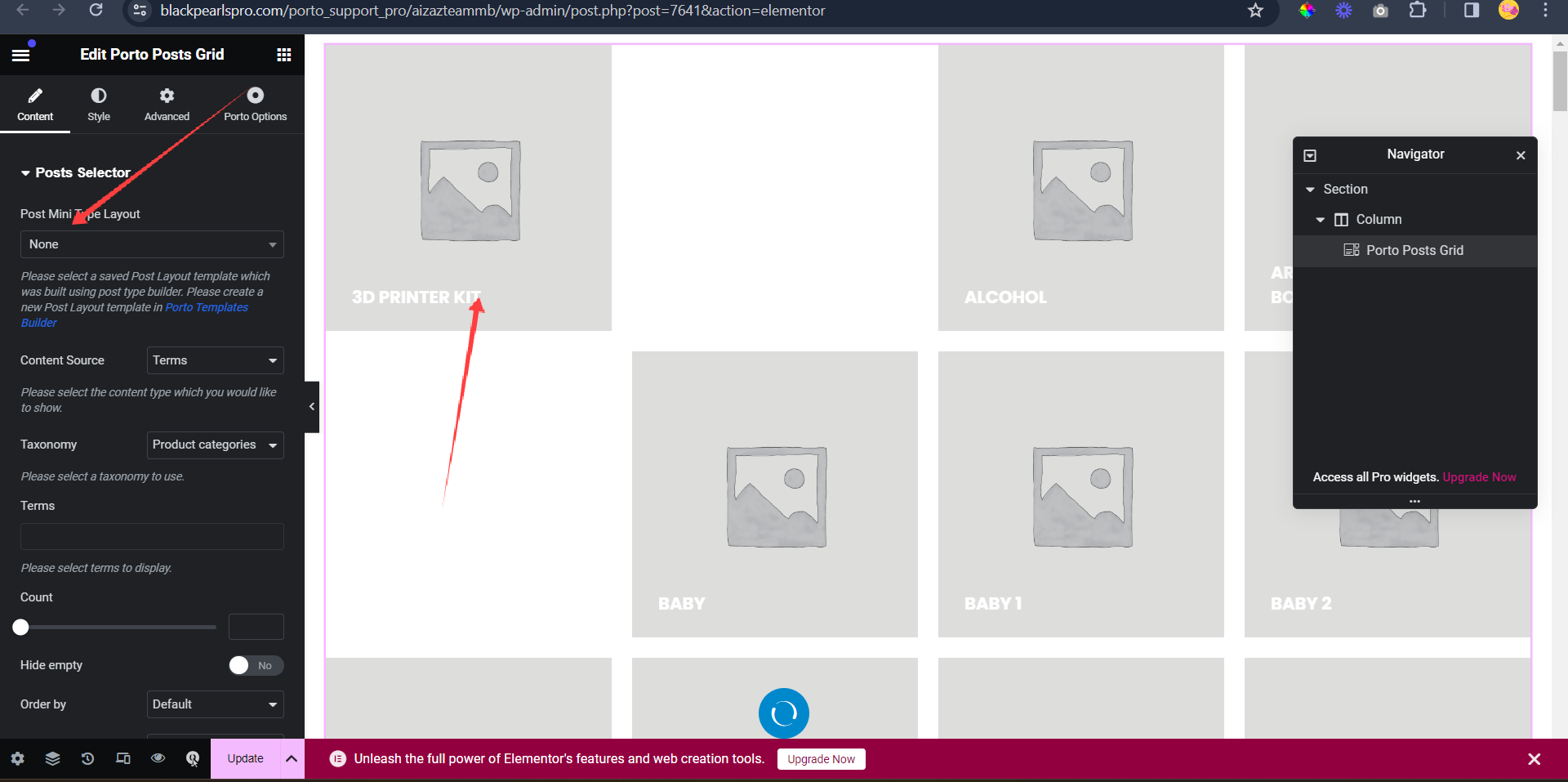
Task: Toggle the browser side panel
Action: click(x=1472, y=11)
